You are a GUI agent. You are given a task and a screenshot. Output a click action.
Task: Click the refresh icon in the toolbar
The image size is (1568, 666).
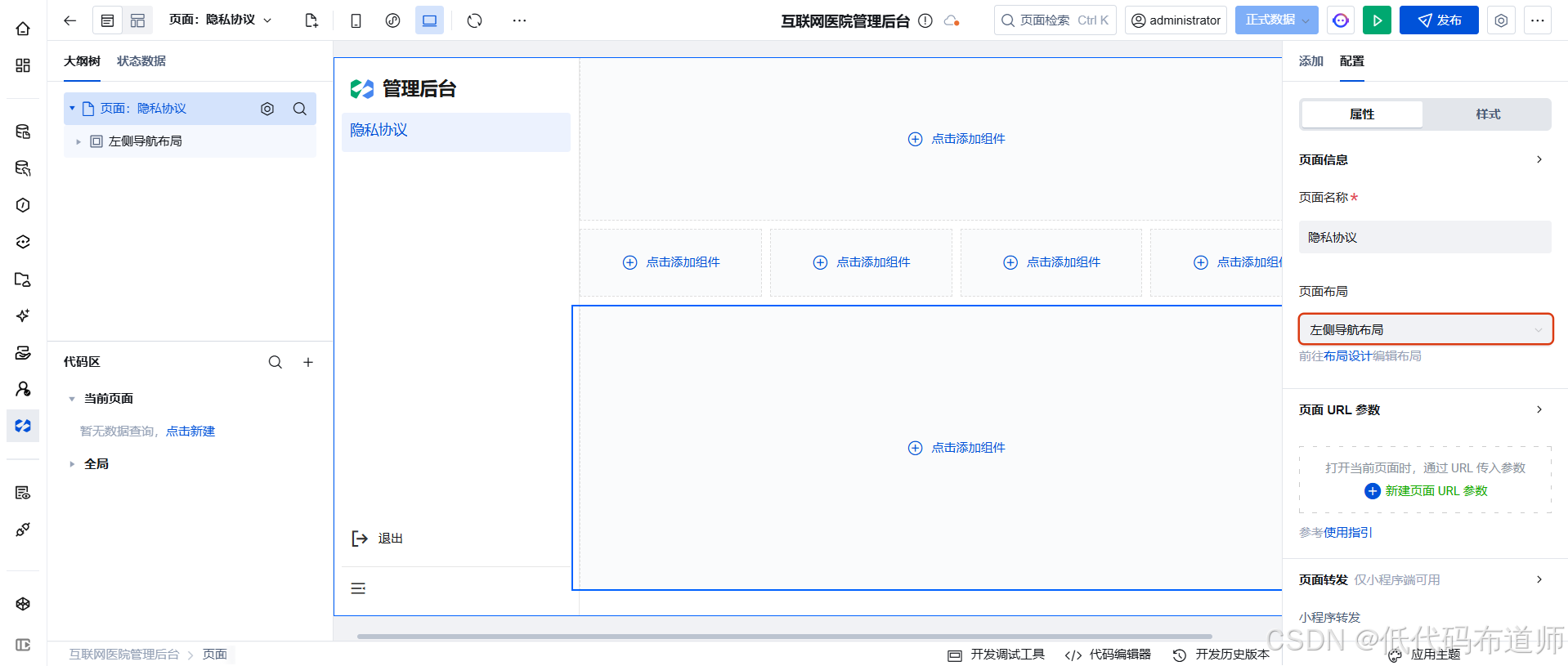coord(474,20)
